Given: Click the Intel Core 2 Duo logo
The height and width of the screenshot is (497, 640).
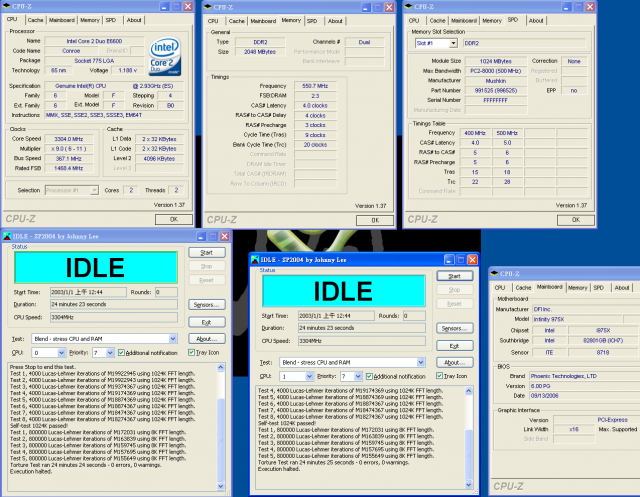Looking at the screenshot, I should (x=165, y=56).
